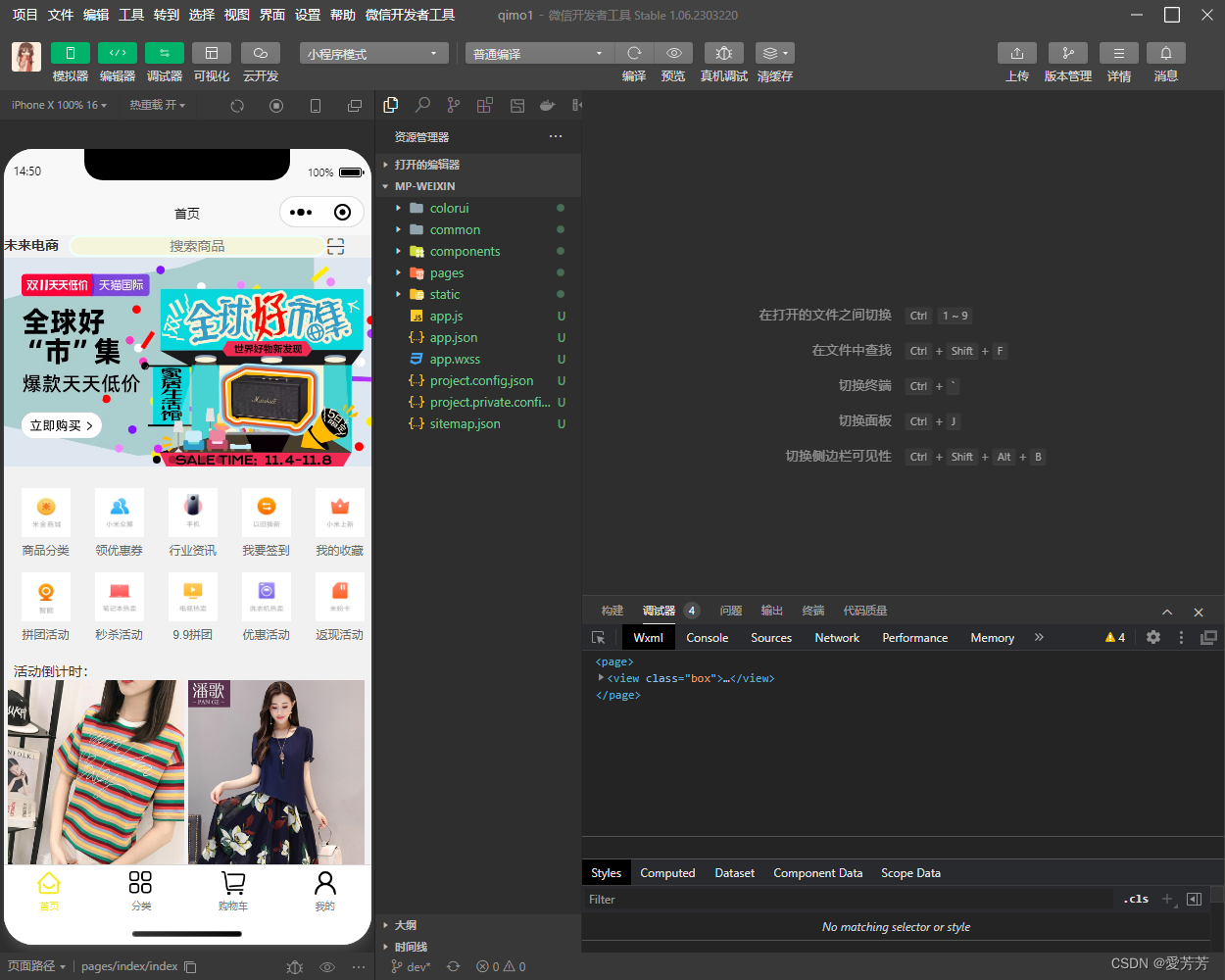Show more devtools tabs chevron

tap(1039, 637)
